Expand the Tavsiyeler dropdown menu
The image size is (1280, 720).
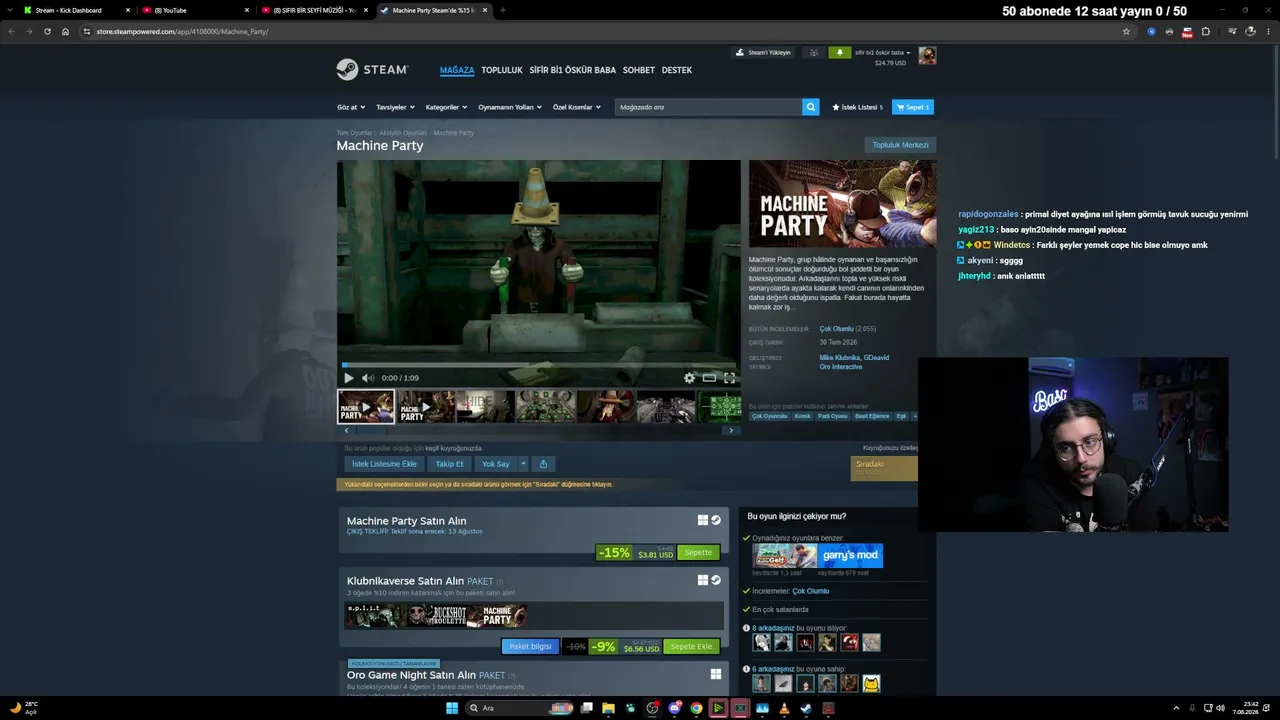click(x=395, y=107)
